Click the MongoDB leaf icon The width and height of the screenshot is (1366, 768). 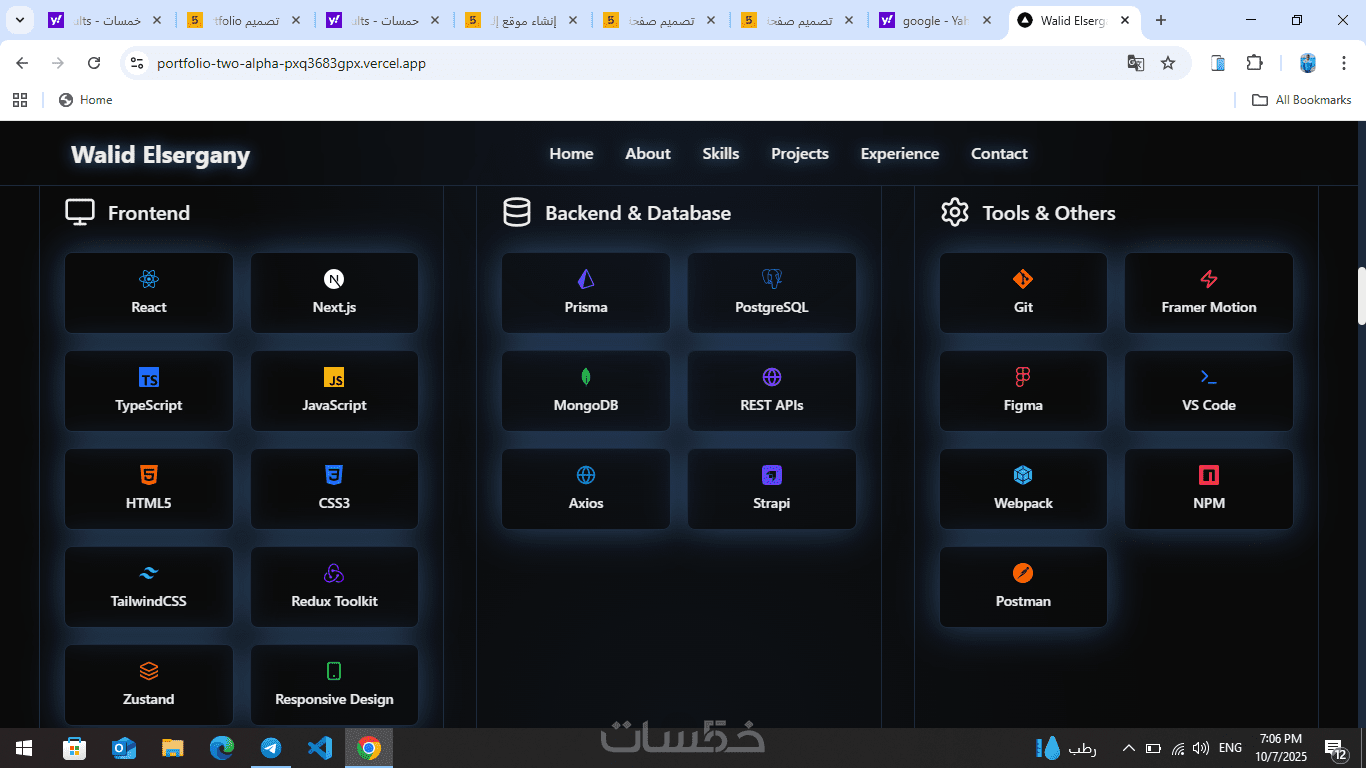pos(586,377)
